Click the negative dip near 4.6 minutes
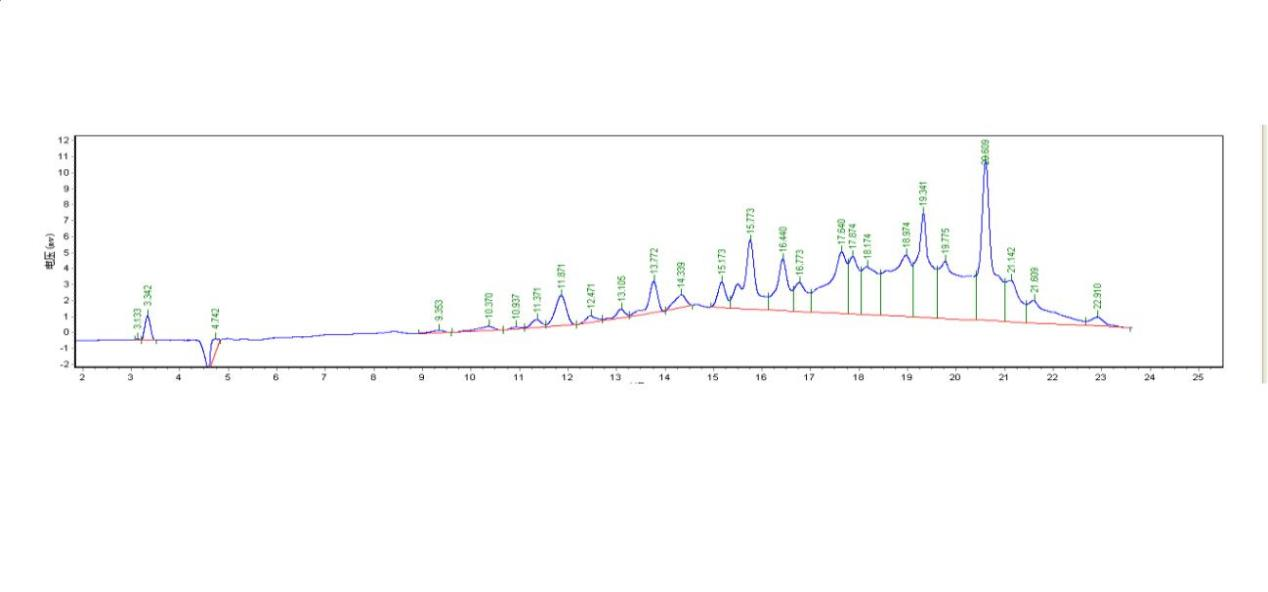Viewport: 1268px width, 592px height. point(209,362)
